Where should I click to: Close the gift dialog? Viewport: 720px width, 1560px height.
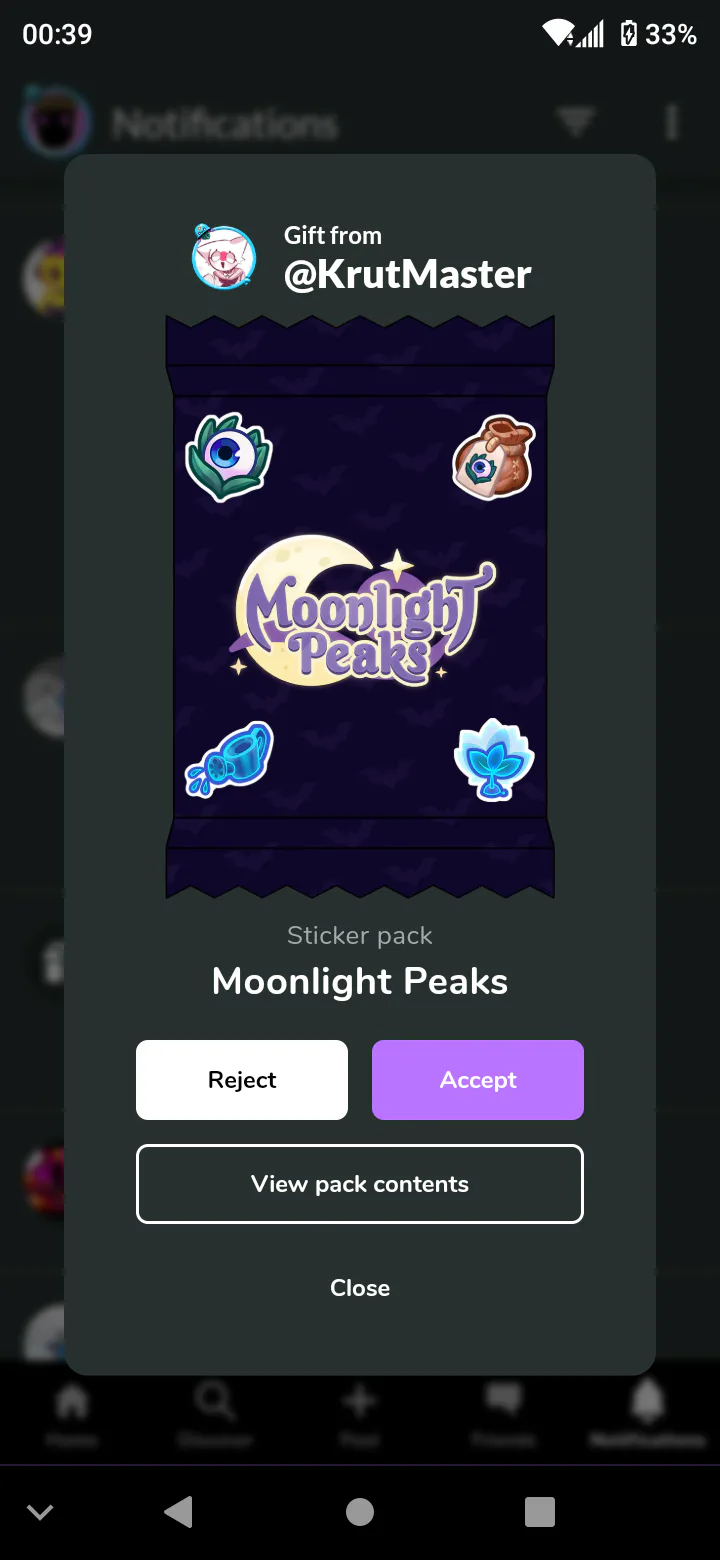(x=360, y=1288)
